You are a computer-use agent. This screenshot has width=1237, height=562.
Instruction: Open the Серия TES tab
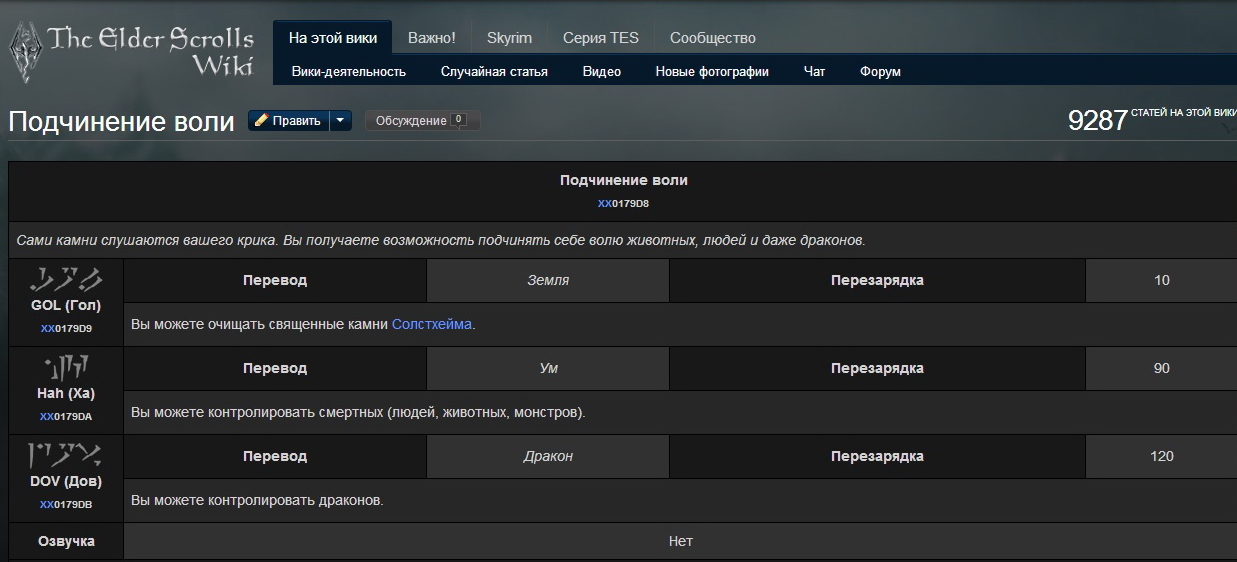(x=600, y=38)
